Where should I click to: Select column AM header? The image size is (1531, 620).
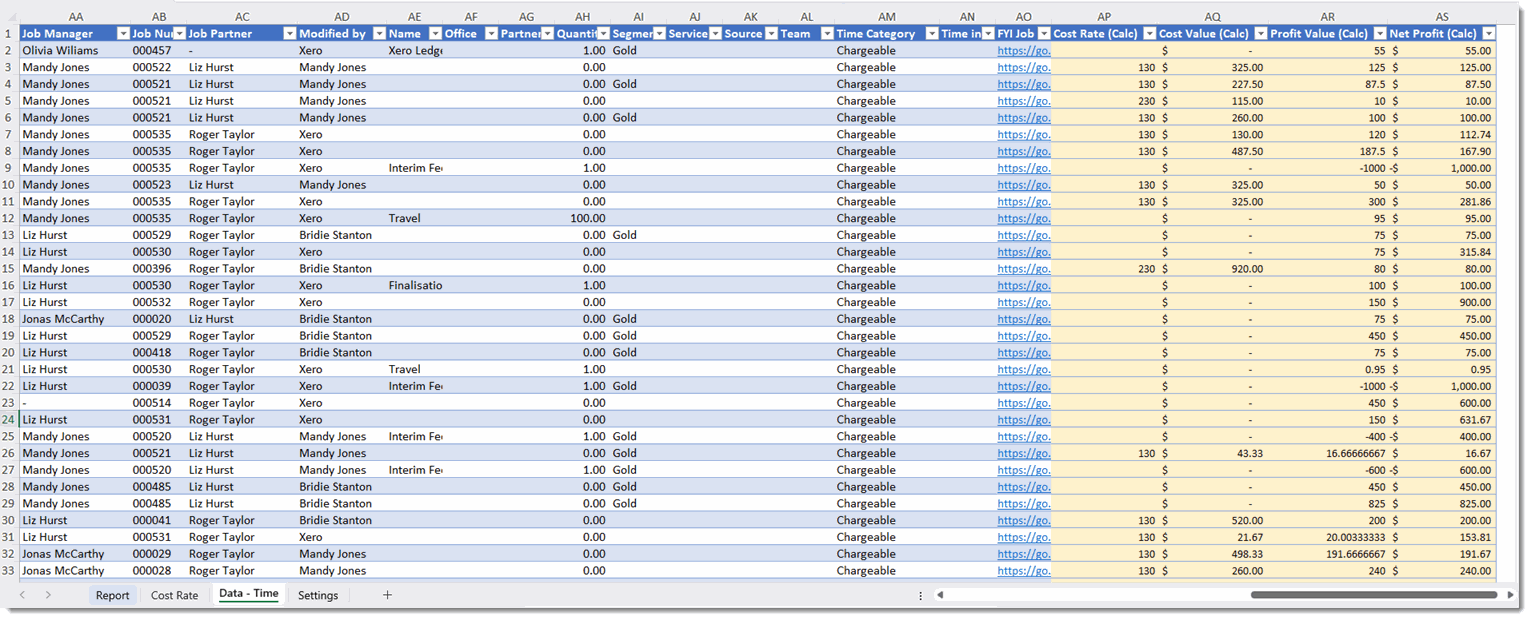tap(886, 17)
